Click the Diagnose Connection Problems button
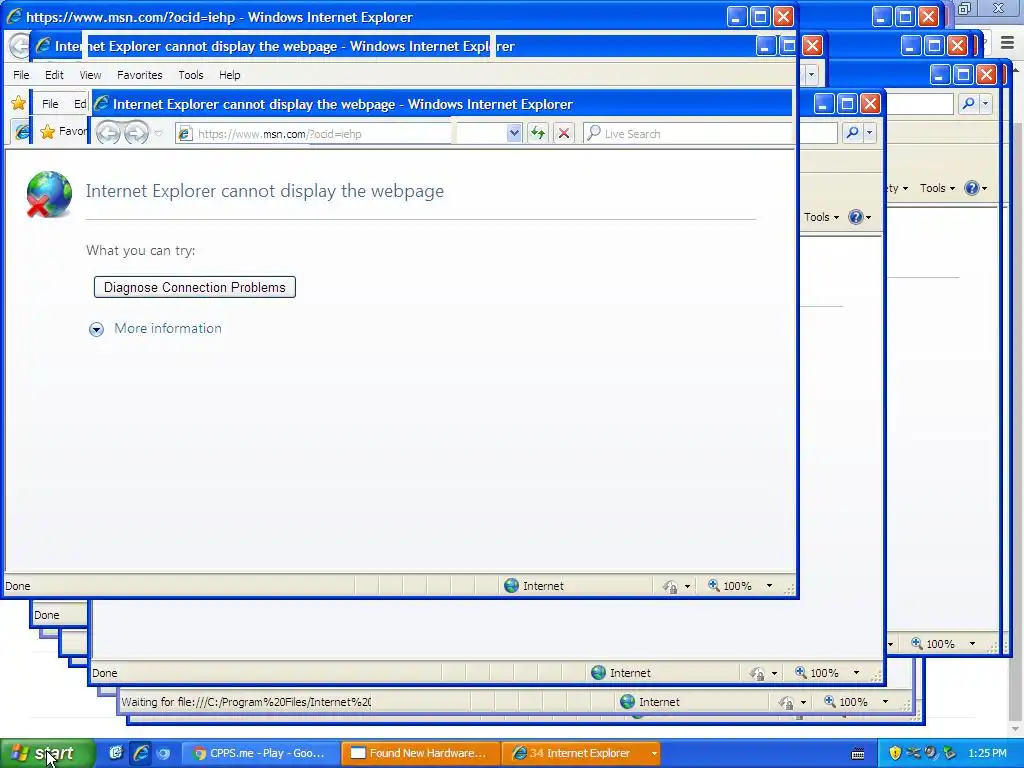This screenshot has height=768, width=1024. [x=195, y=287]
